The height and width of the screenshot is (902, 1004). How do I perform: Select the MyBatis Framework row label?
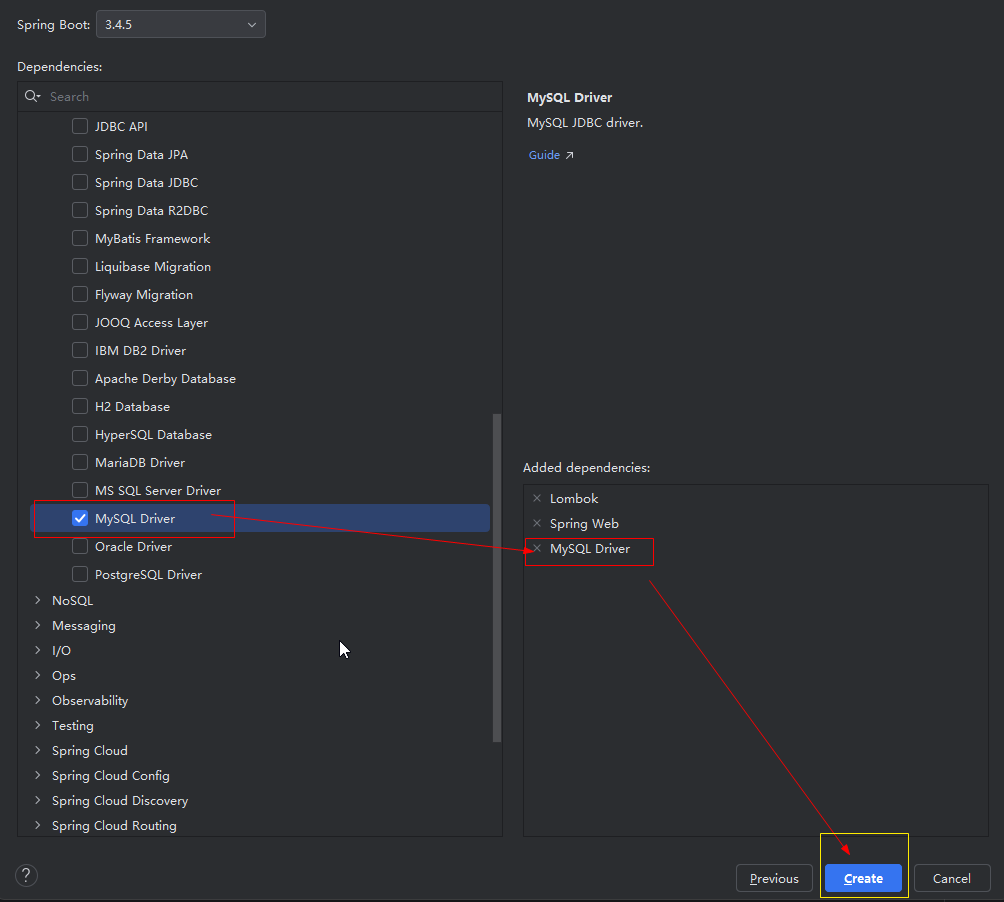[x=152, y=238]
